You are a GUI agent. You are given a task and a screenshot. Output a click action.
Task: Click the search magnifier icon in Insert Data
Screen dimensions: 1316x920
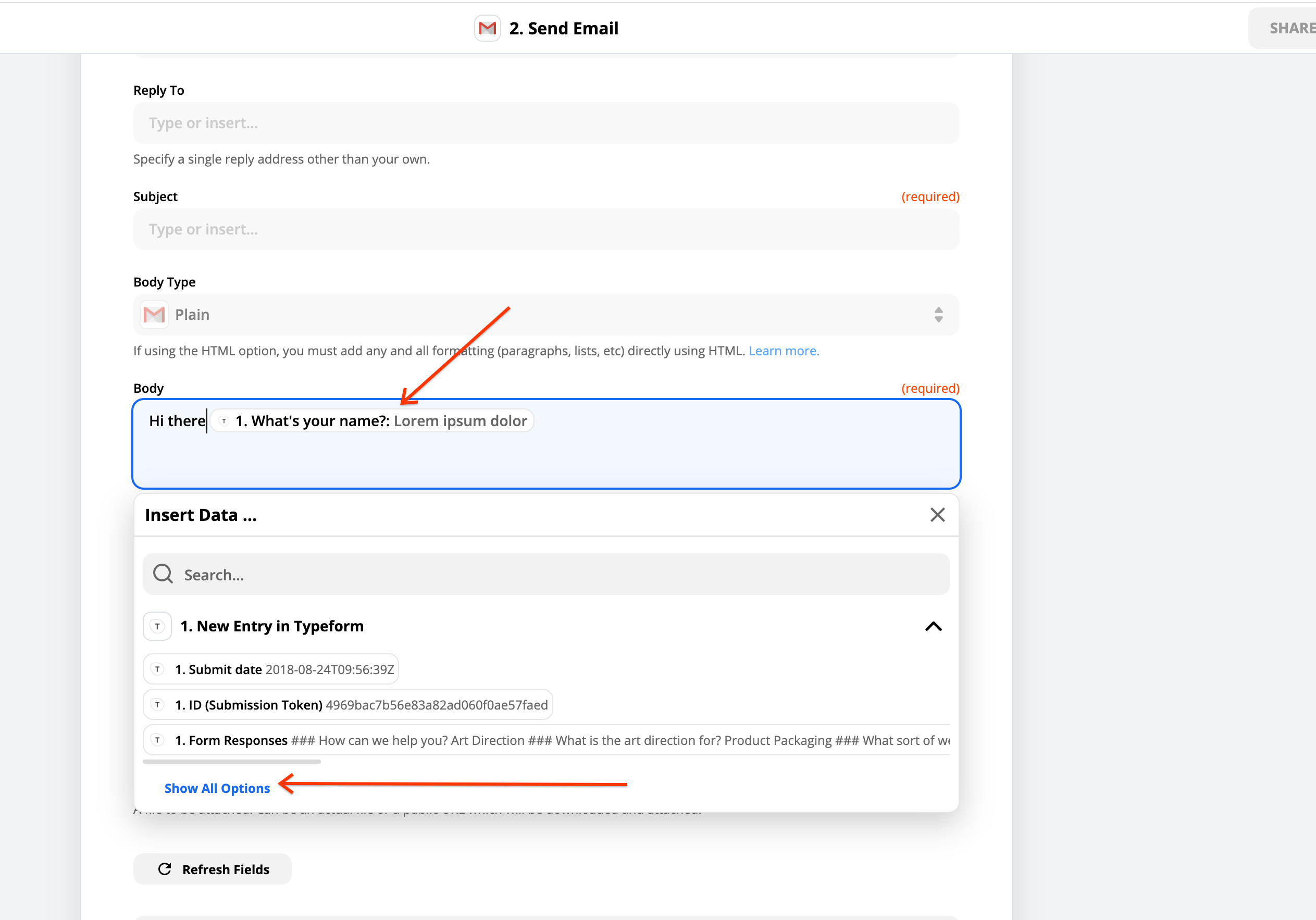(x=164, y=574)
